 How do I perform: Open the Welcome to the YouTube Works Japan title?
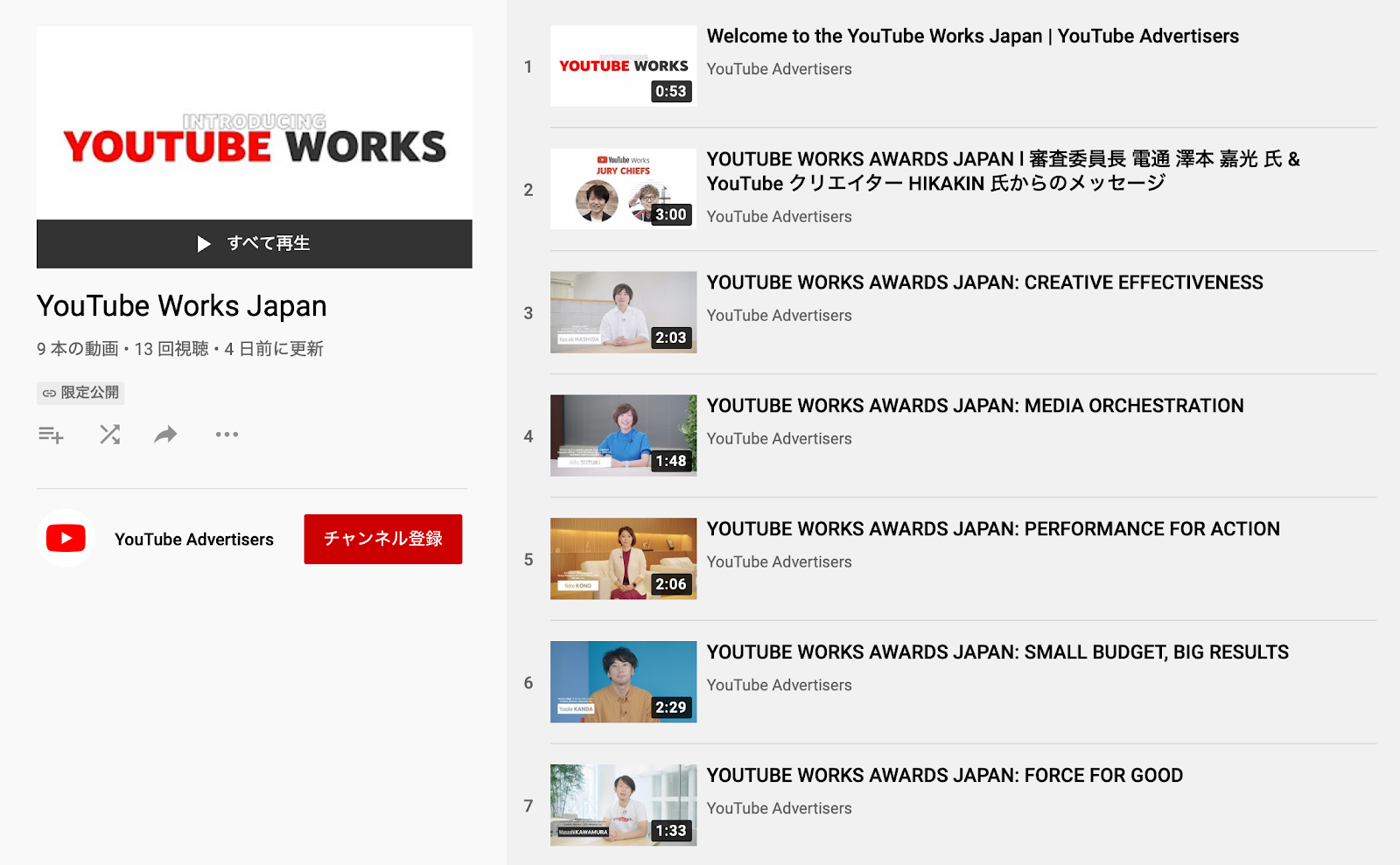973,36
